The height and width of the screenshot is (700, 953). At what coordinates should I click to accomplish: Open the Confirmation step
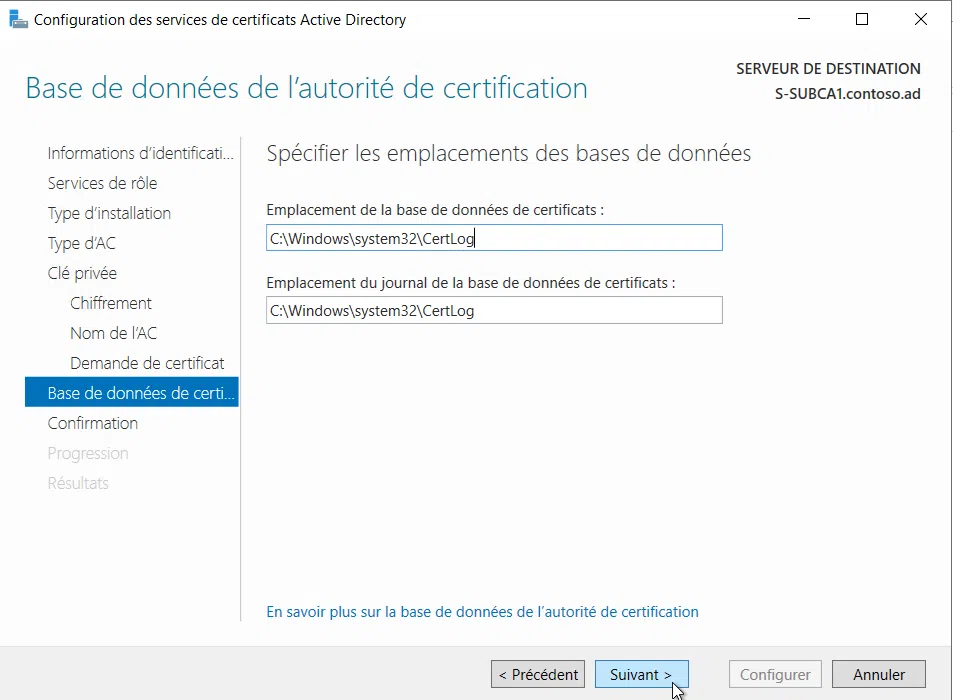coord(93,422)
